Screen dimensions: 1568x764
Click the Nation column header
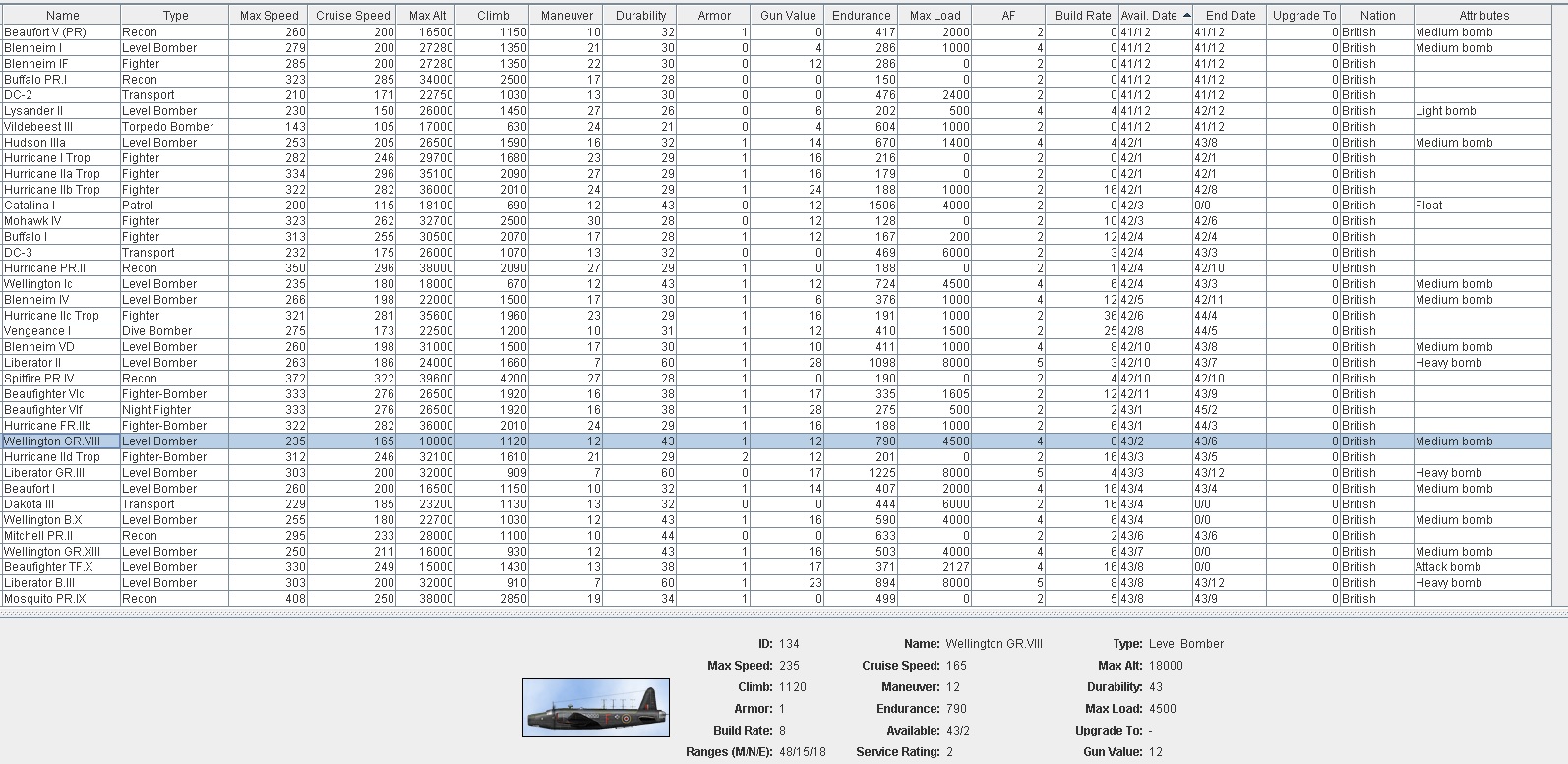coord(1377,15)
